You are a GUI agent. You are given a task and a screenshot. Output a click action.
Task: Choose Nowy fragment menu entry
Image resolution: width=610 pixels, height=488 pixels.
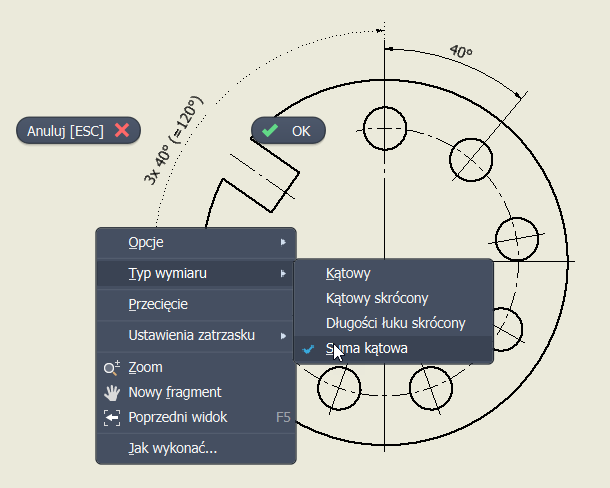click(x=175, y=392)
